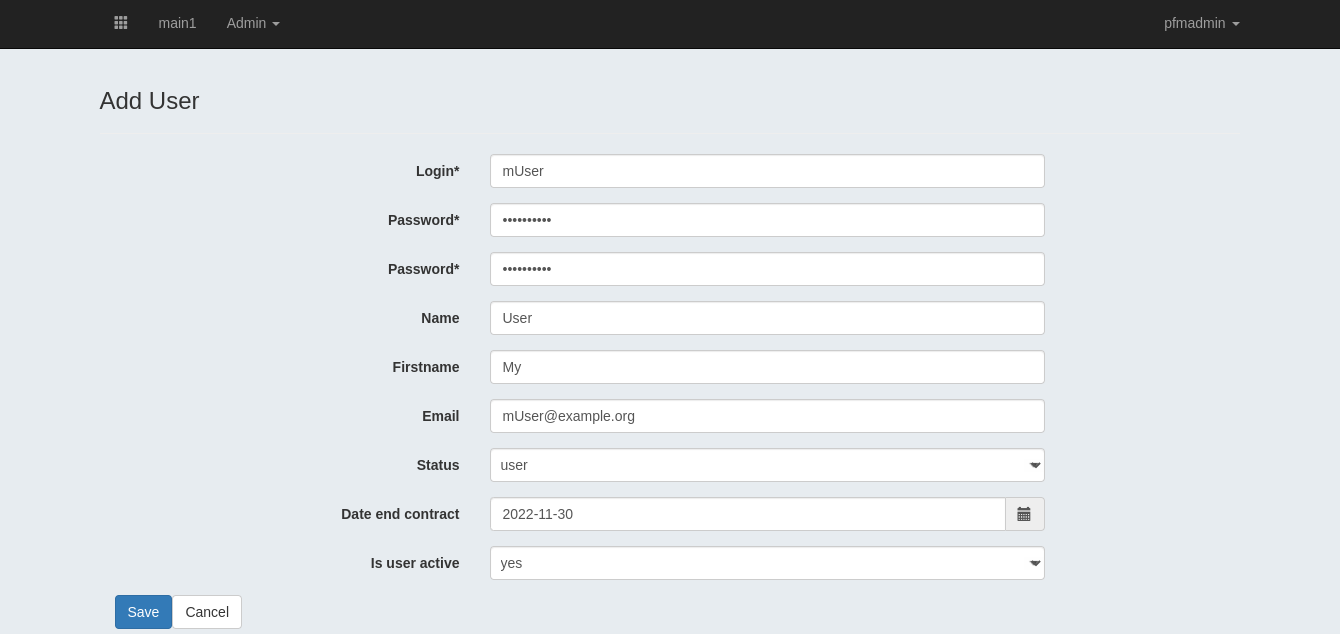Viewport: 1340px width, 634px height.
Task: Select the Name field containing User
Action: [767, 318]
